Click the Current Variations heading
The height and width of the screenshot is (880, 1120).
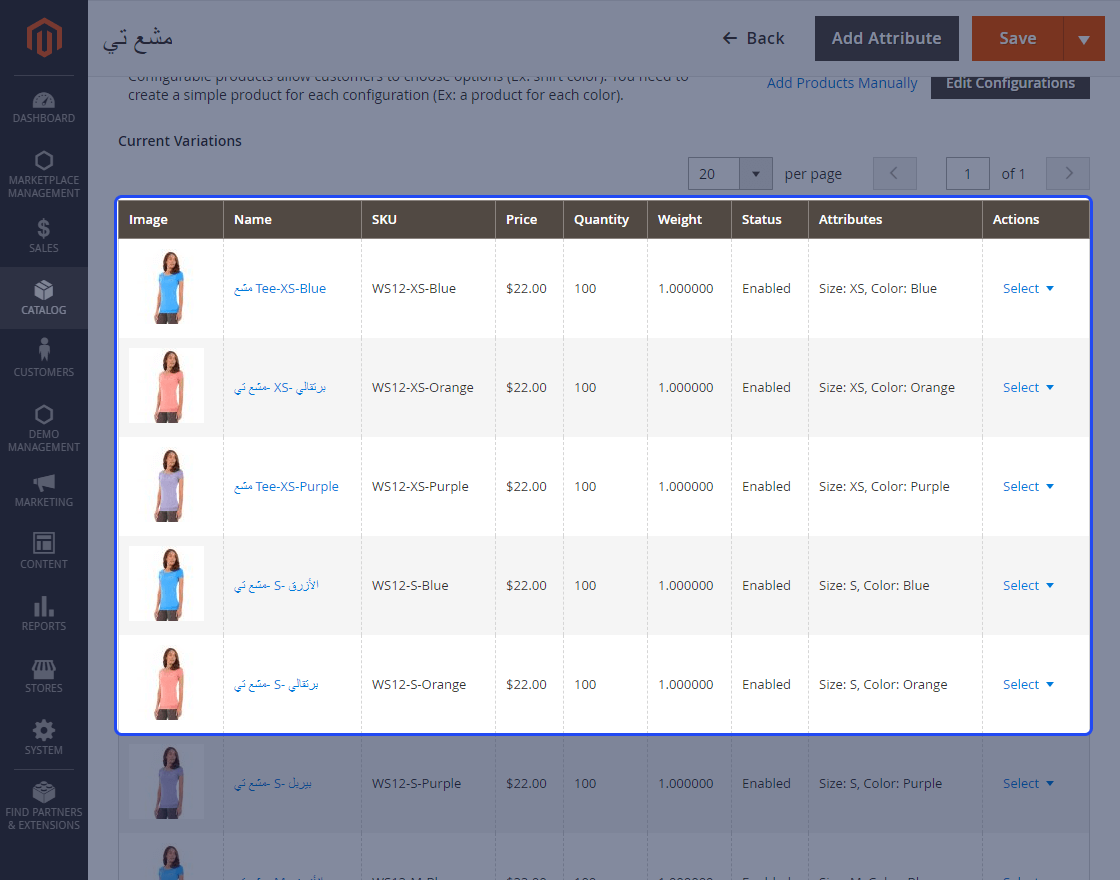coord(180,141)
